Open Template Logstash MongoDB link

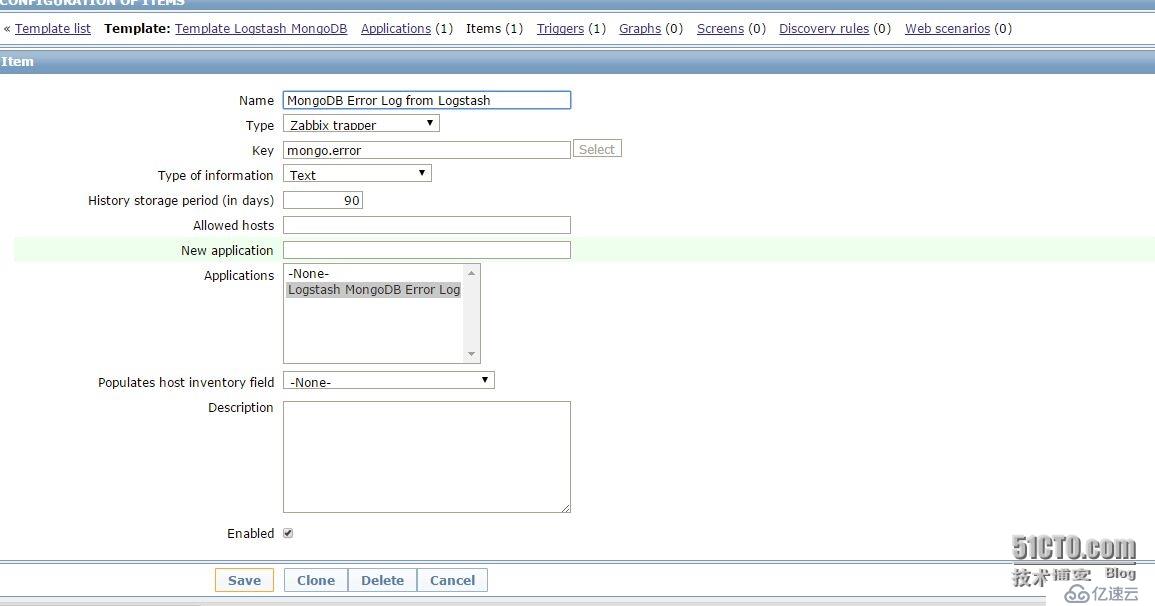tap(261, 29)
